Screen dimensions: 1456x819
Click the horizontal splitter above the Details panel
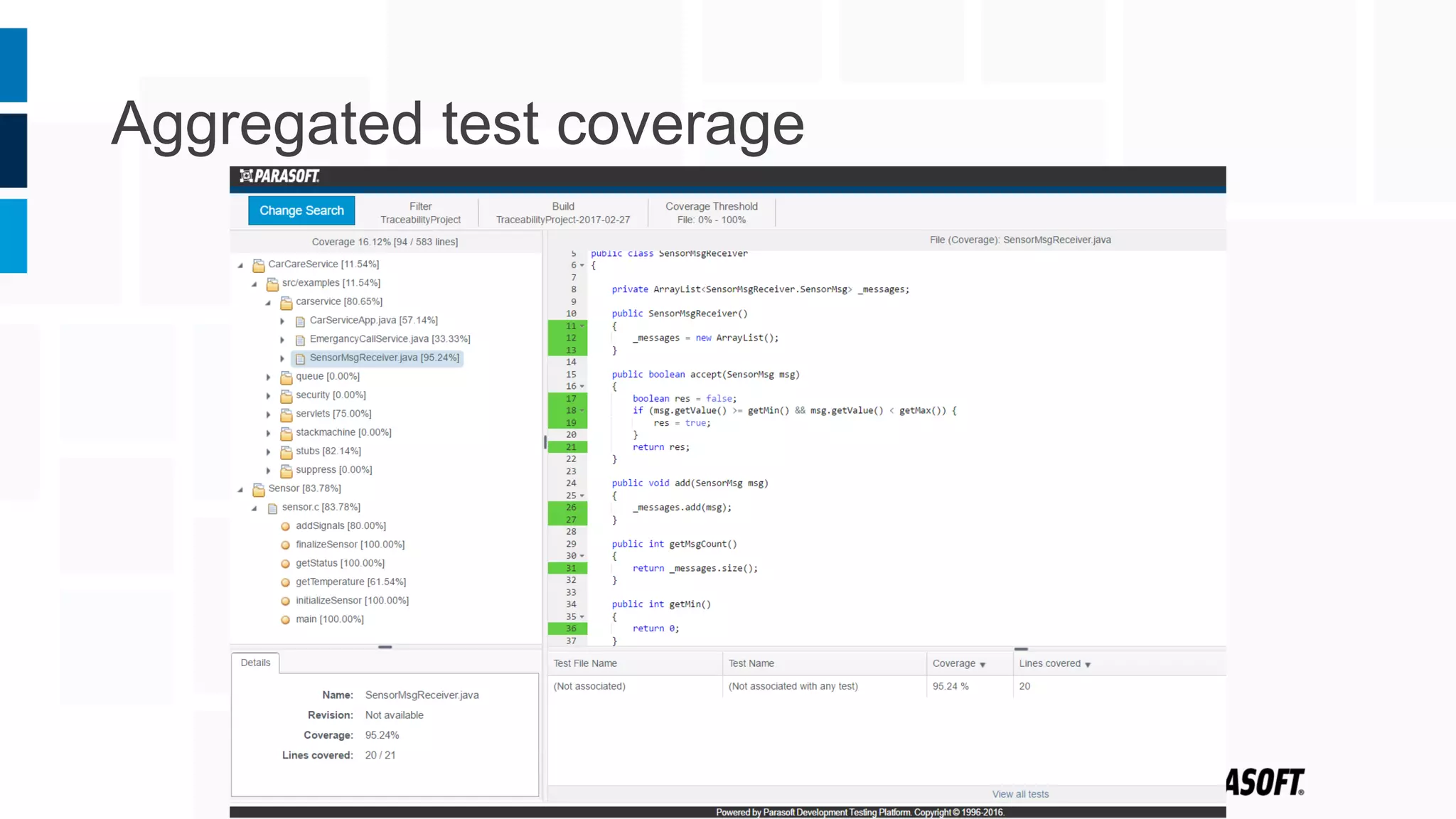coord(385,647)
